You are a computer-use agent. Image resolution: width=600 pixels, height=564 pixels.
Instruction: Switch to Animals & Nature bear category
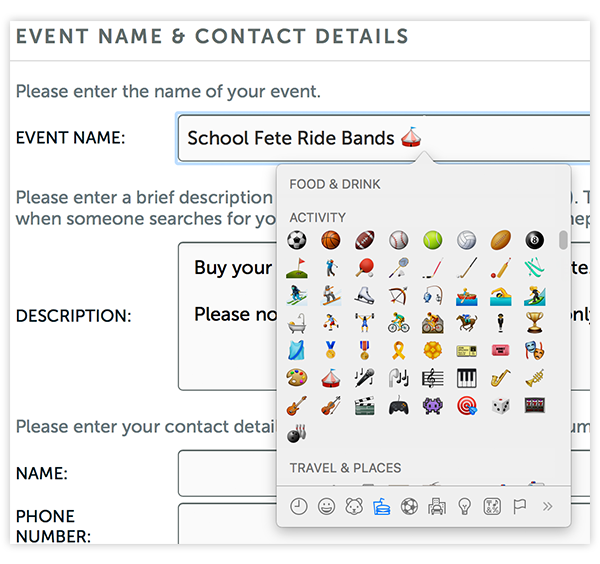click(x=354, y=507)
